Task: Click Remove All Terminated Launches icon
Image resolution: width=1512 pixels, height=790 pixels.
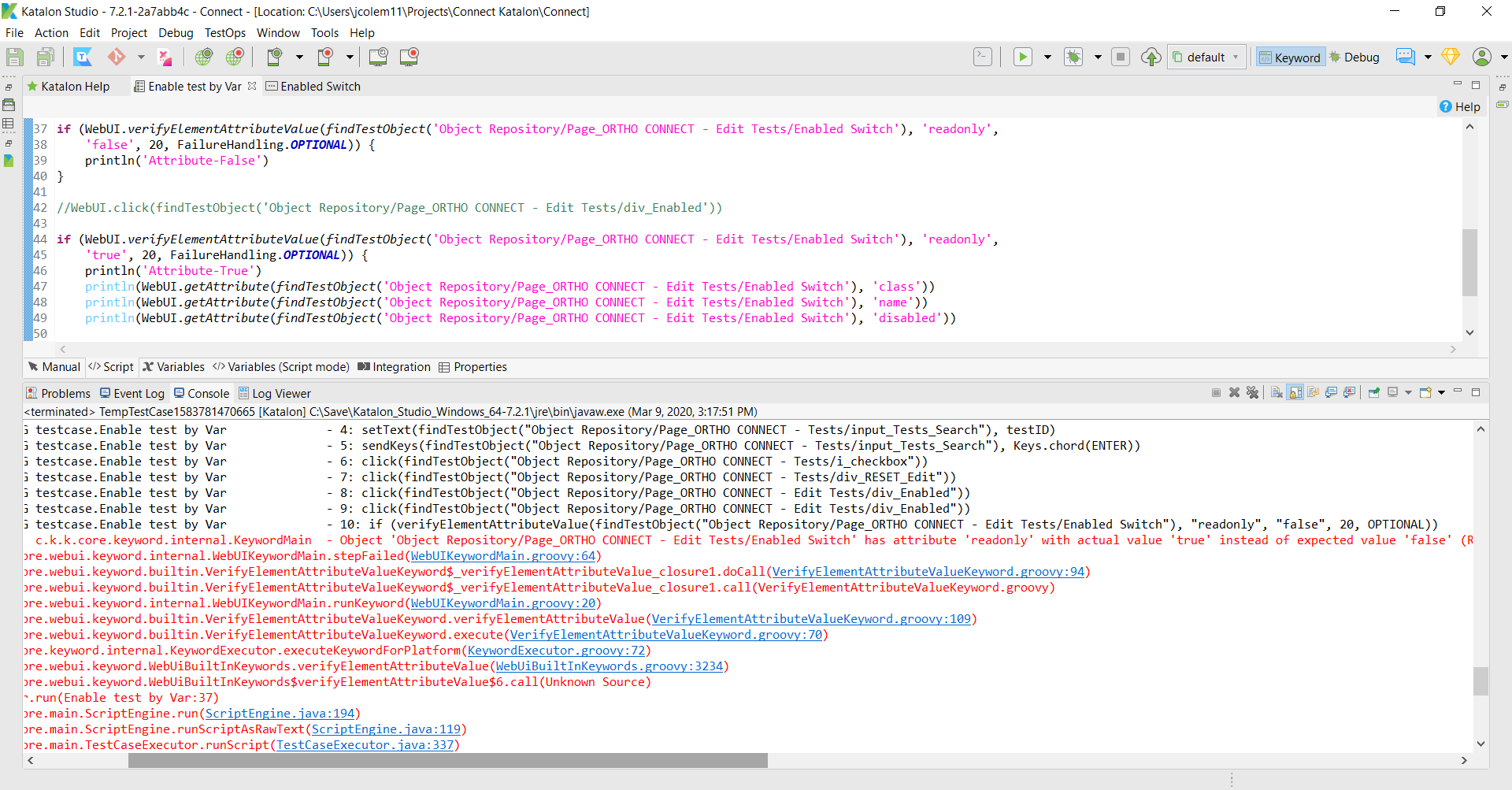Action: [x=1252, y=393]
